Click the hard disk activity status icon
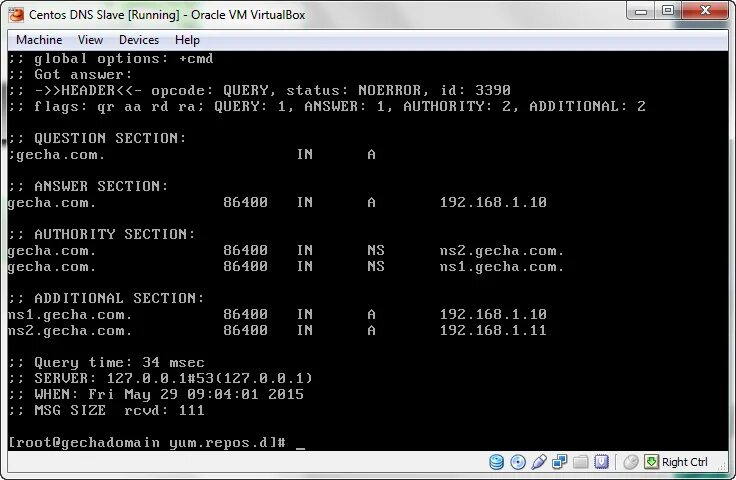The height and width of the screenshot is (480, 736). (x=496, y=462)
